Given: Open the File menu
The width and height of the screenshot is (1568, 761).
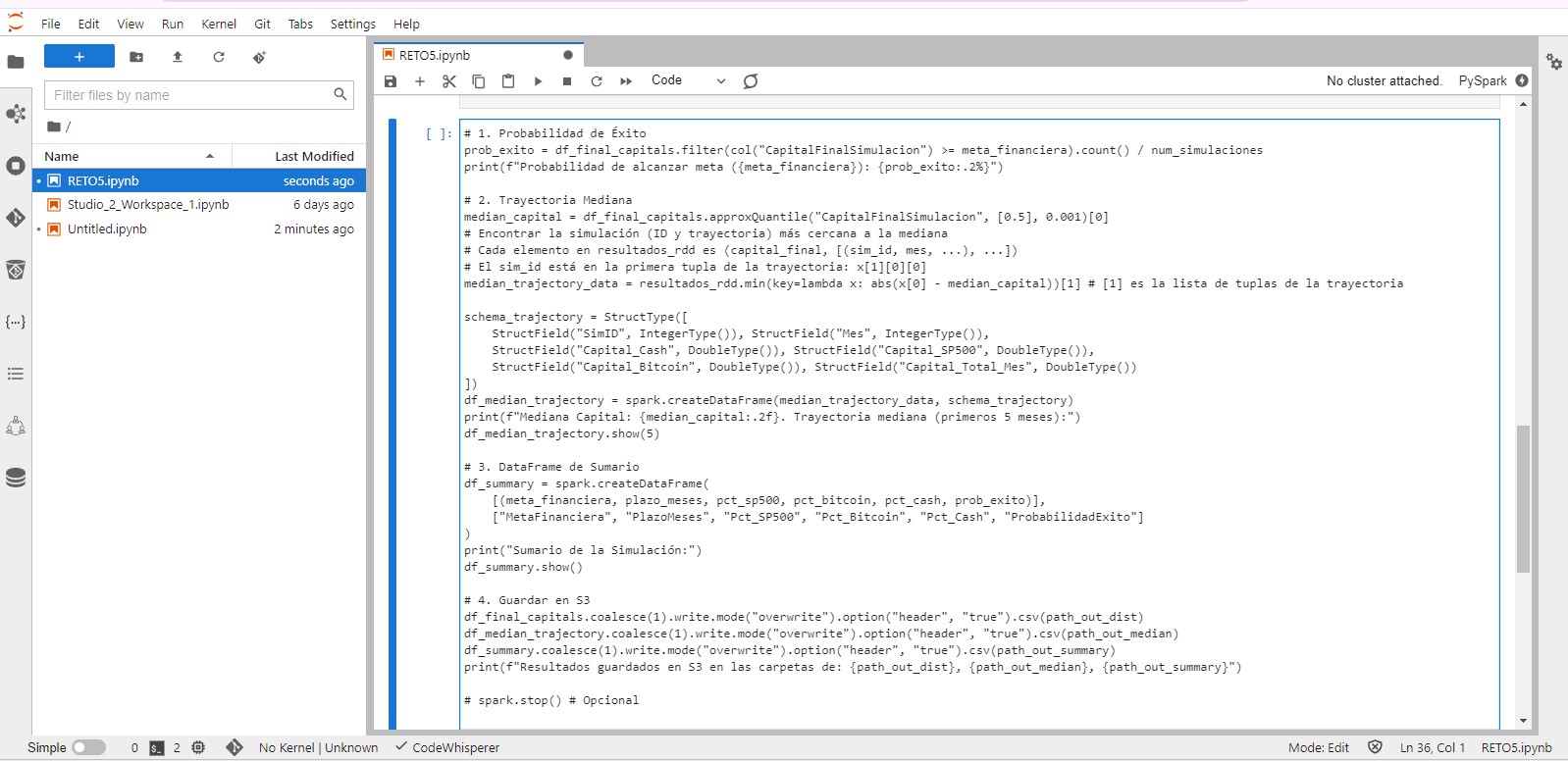Looking at the screenshot, I should click(x=51, y=24).
